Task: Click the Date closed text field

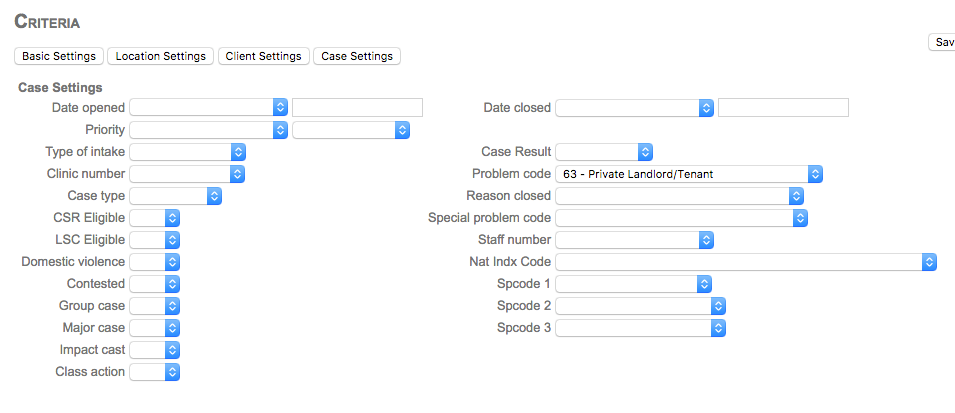Action: pos(783,108)
